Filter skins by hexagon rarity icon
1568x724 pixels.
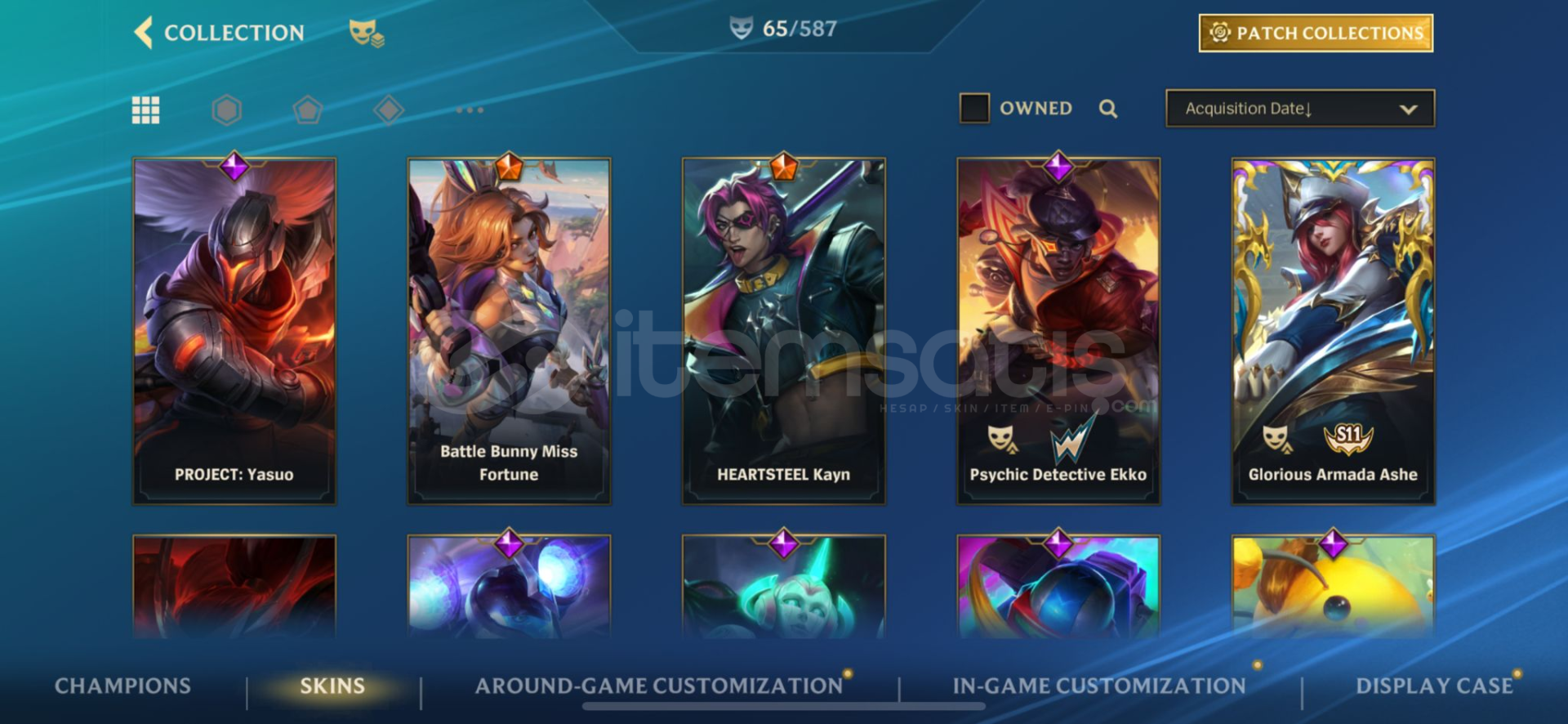point(227,109)
